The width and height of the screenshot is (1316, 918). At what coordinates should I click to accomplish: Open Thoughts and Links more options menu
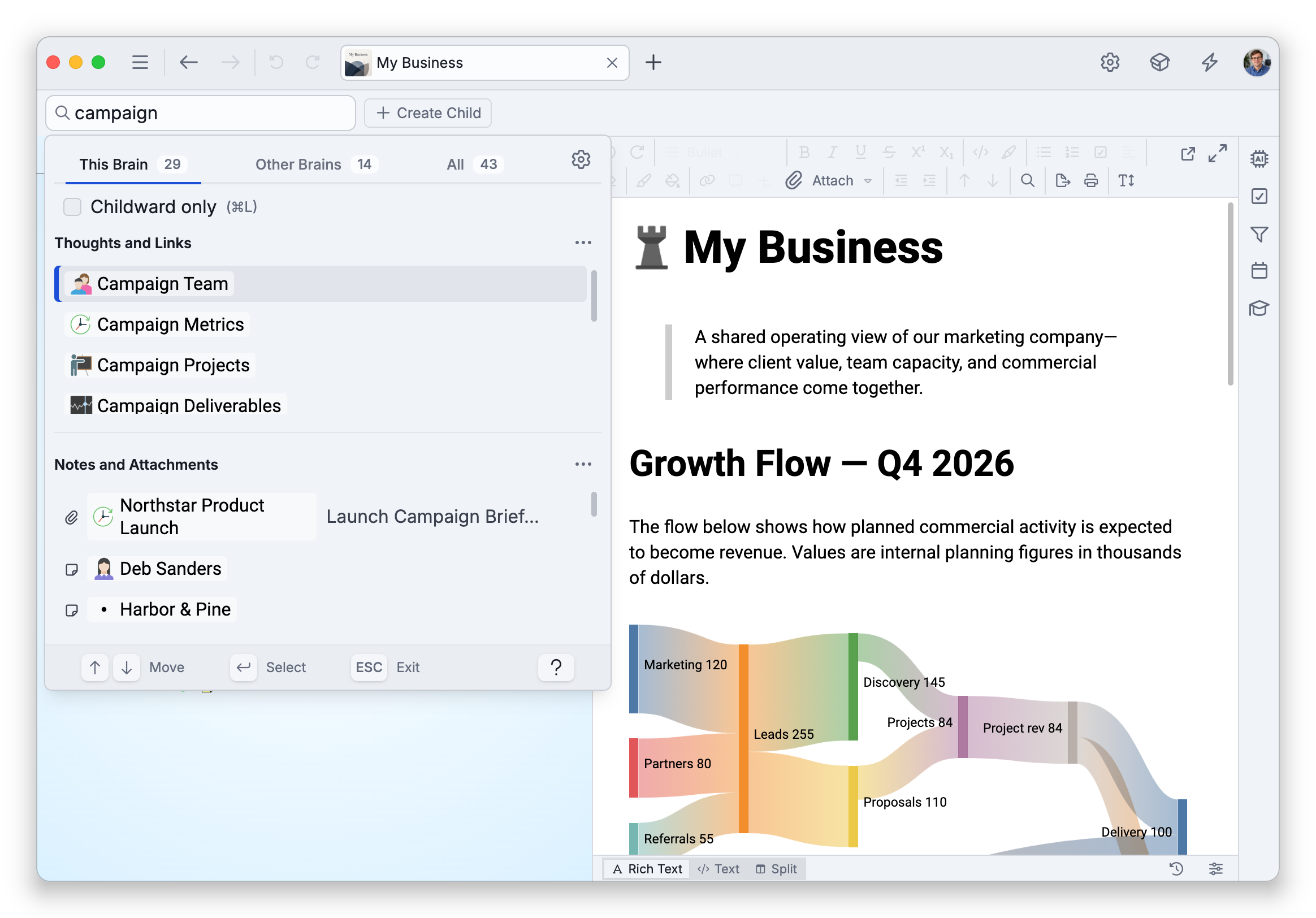(583, 243)
